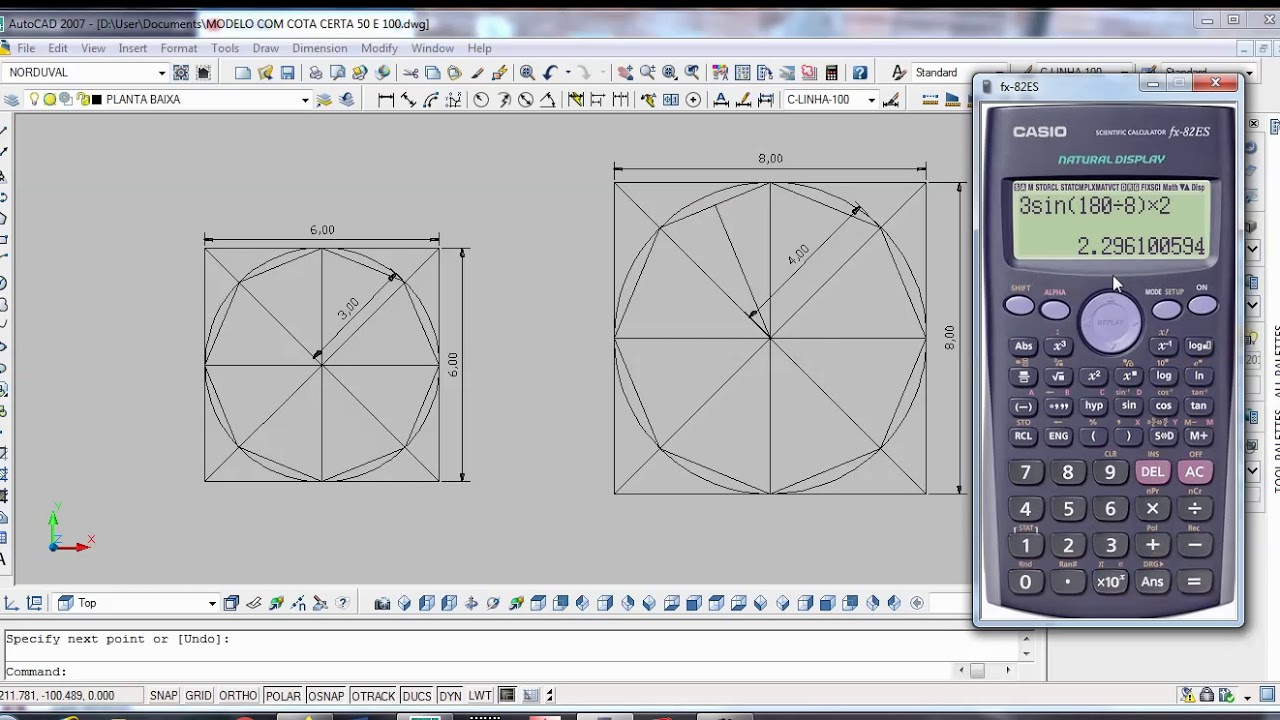Open the Edit menu
This screenshot has height=720, width=1280.
coord(58,48)
